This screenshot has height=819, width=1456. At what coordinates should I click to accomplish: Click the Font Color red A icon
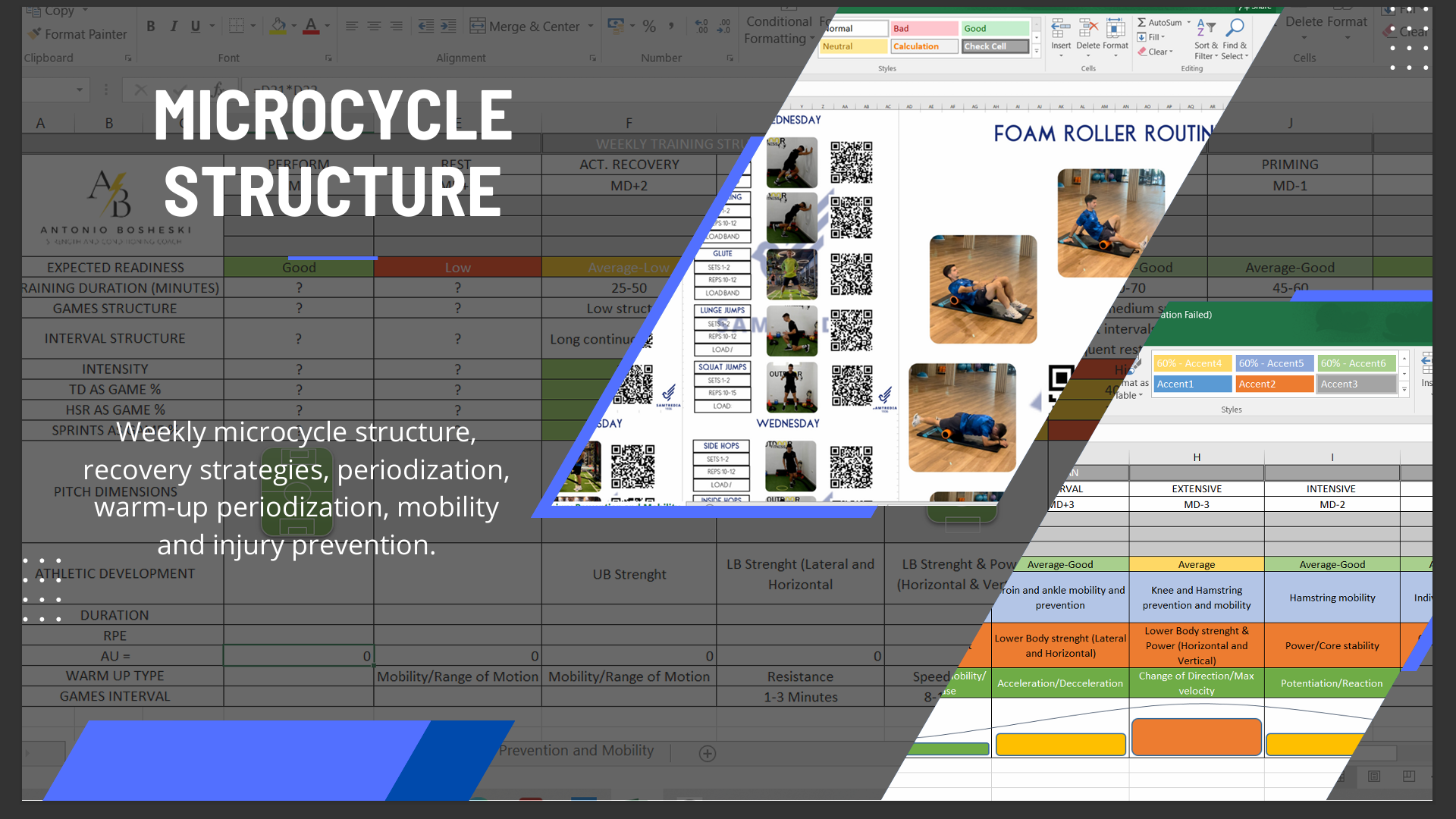(x=311, y=27)
